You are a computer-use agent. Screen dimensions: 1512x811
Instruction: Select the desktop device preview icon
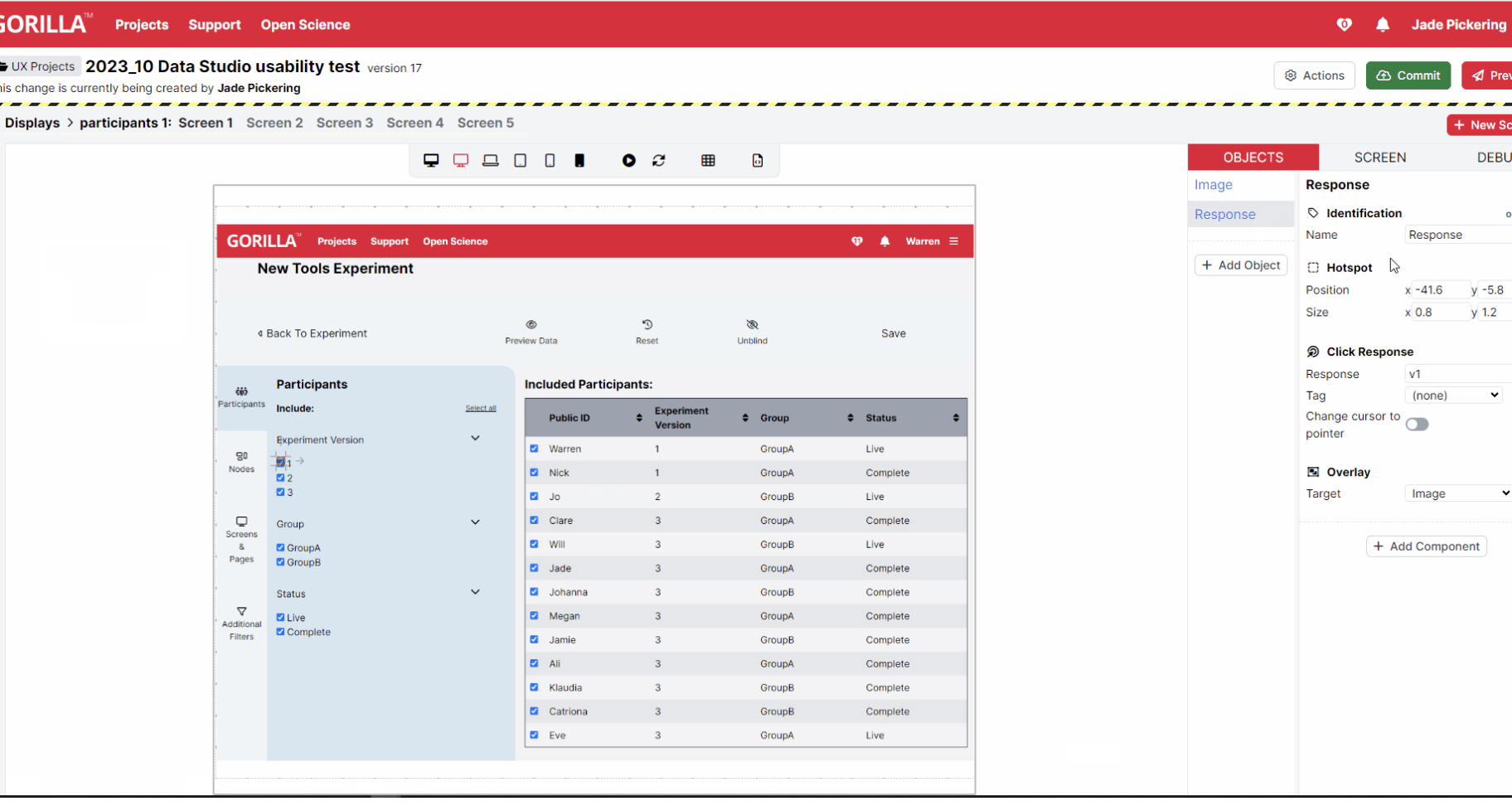pyautogui.click(x=431, y=160)
